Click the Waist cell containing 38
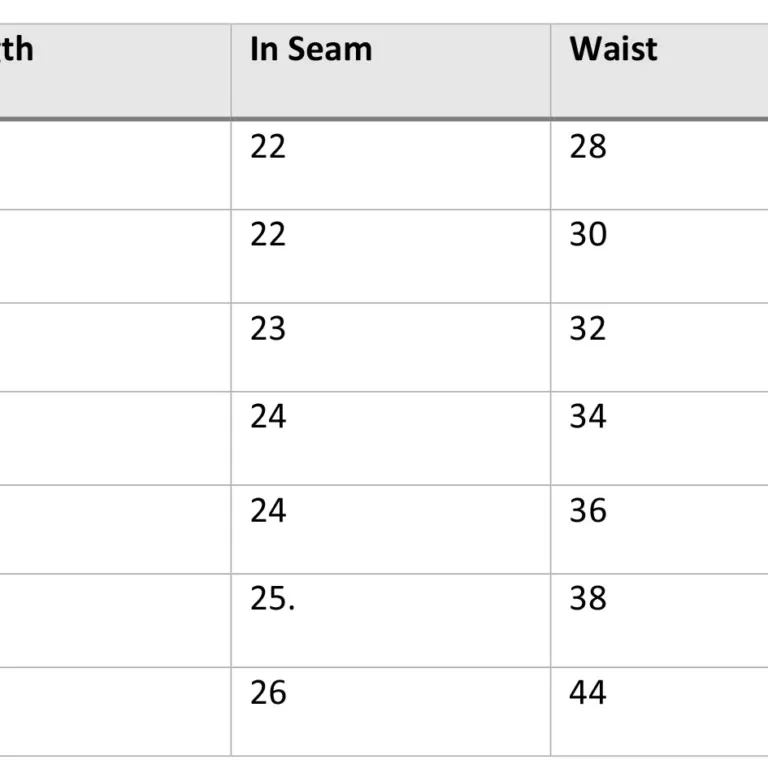The image size is (768, 768). click(x=588, y=599)
